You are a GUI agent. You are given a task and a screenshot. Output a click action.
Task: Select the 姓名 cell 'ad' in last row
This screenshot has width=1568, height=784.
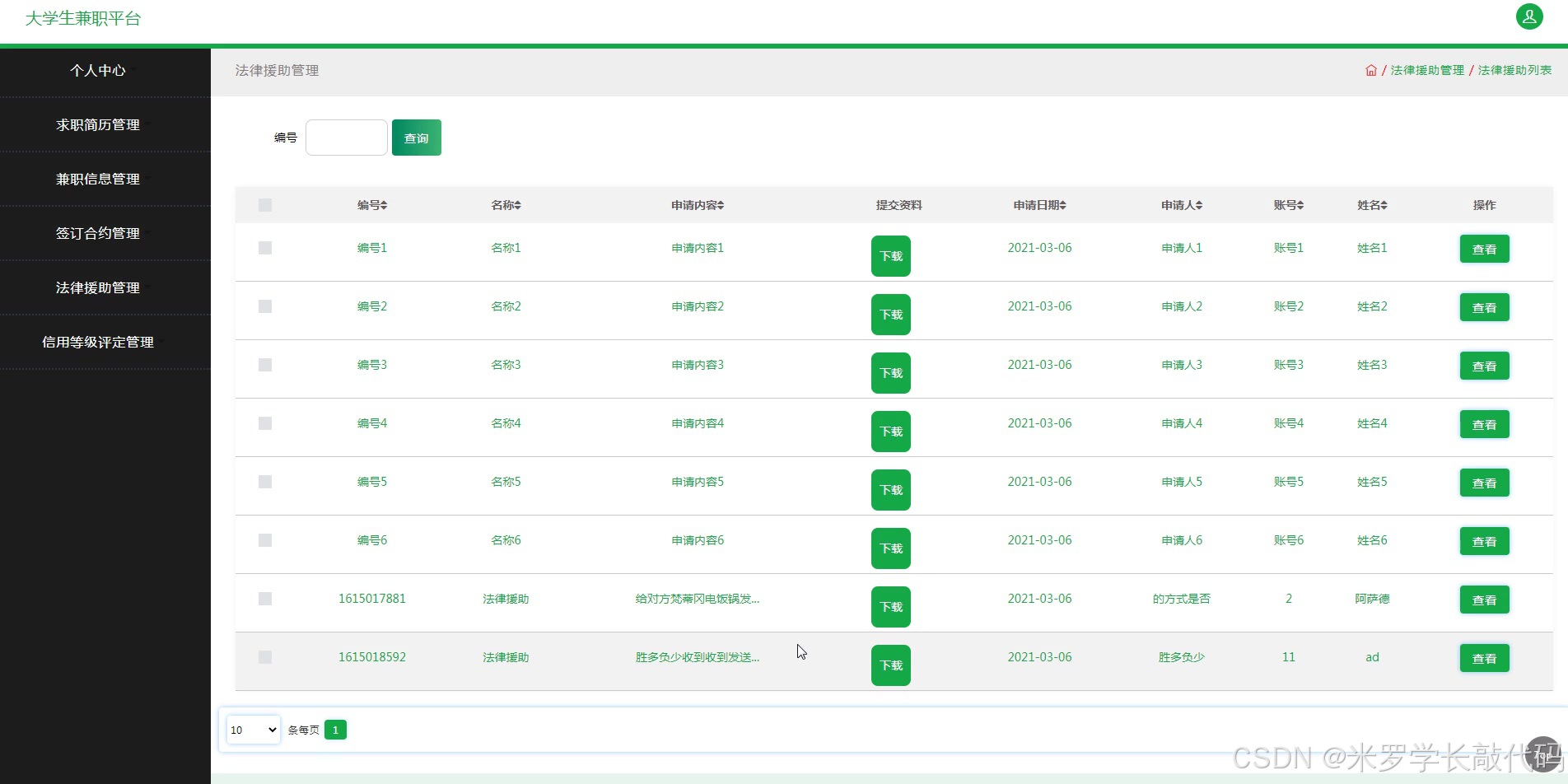pyautogui.click(x=1372, y=657)
